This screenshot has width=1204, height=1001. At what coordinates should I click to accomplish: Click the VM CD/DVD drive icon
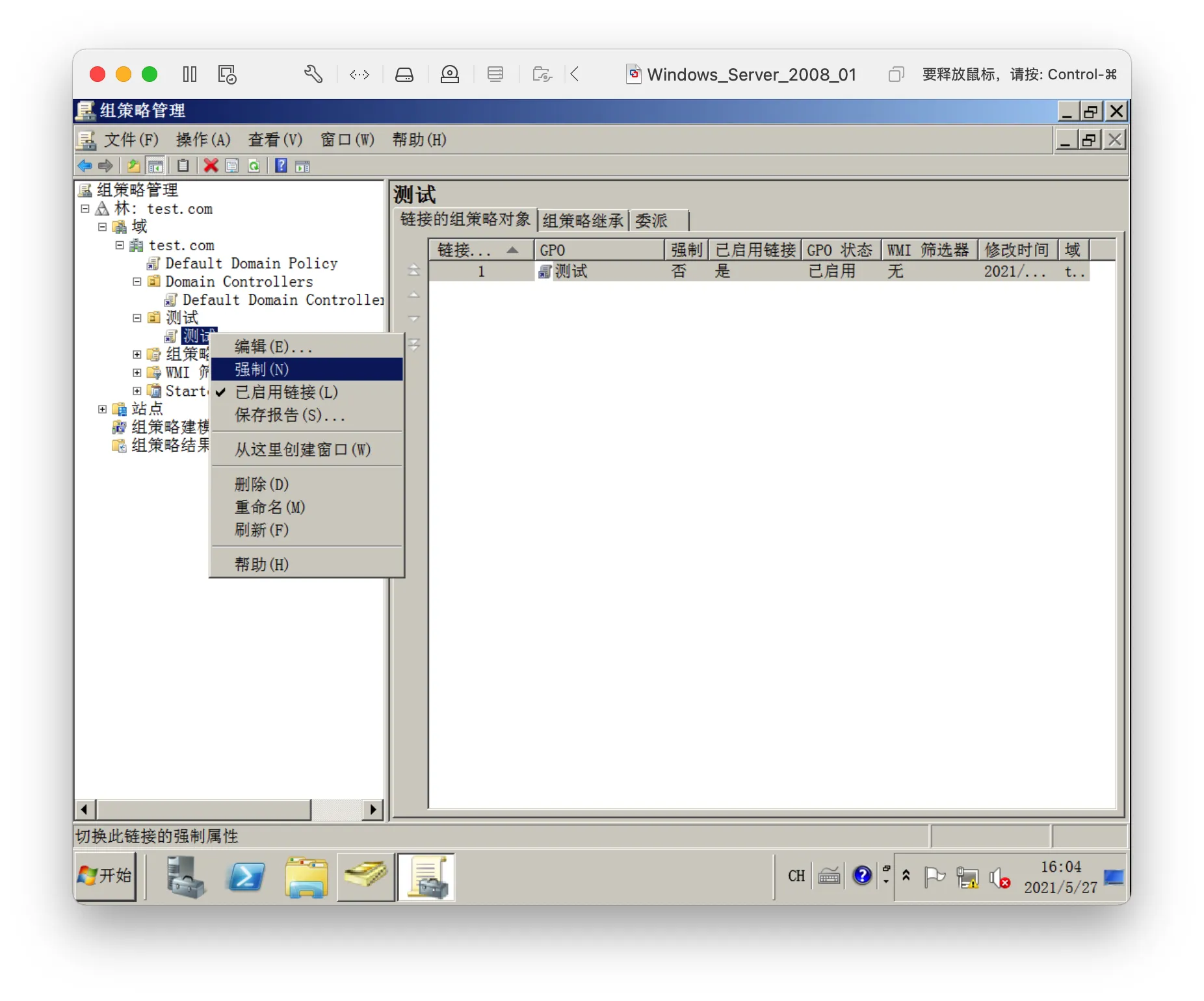[450, 74]
